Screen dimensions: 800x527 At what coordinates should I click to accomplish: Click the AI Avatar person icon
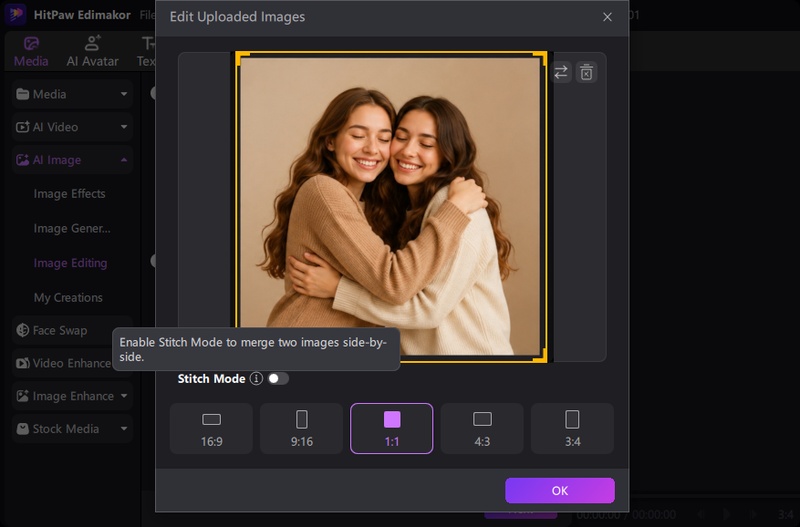[x=92, y=43]
